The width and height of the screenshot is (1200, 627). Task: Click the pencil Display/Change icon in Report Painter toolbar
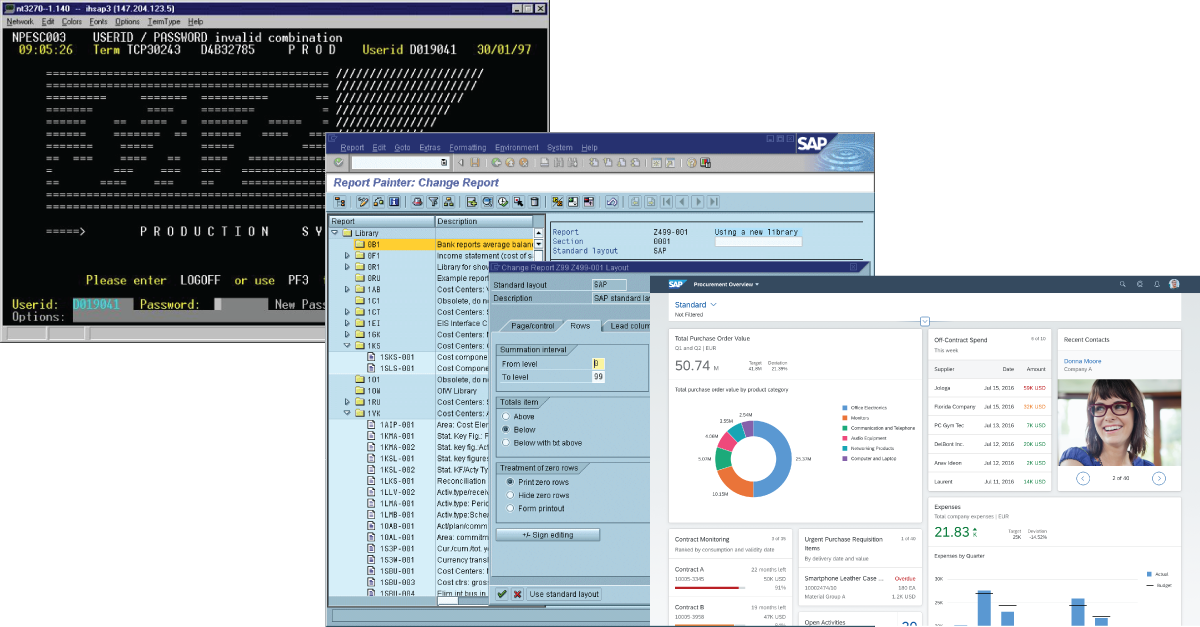point(363,202)
